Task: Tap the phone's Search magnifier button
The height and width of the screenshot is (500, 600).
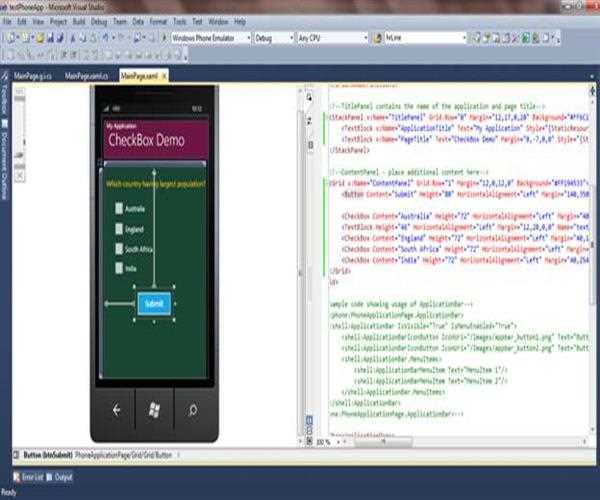Action: click(191, 410)
